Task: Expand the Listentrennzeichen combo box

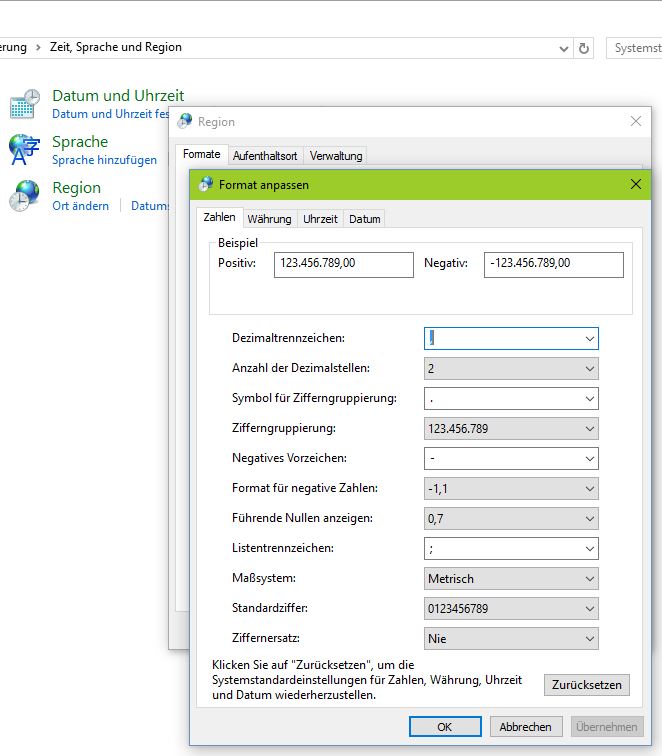Action: click(x=589, y=549)
